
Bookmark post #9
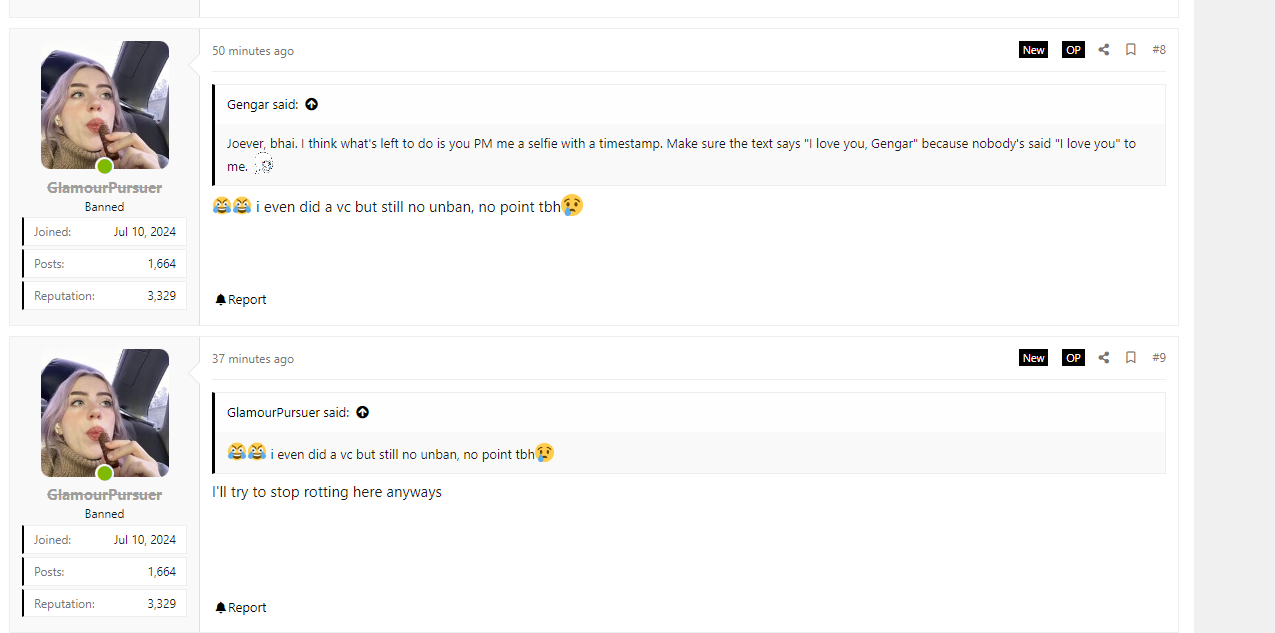1131,358
